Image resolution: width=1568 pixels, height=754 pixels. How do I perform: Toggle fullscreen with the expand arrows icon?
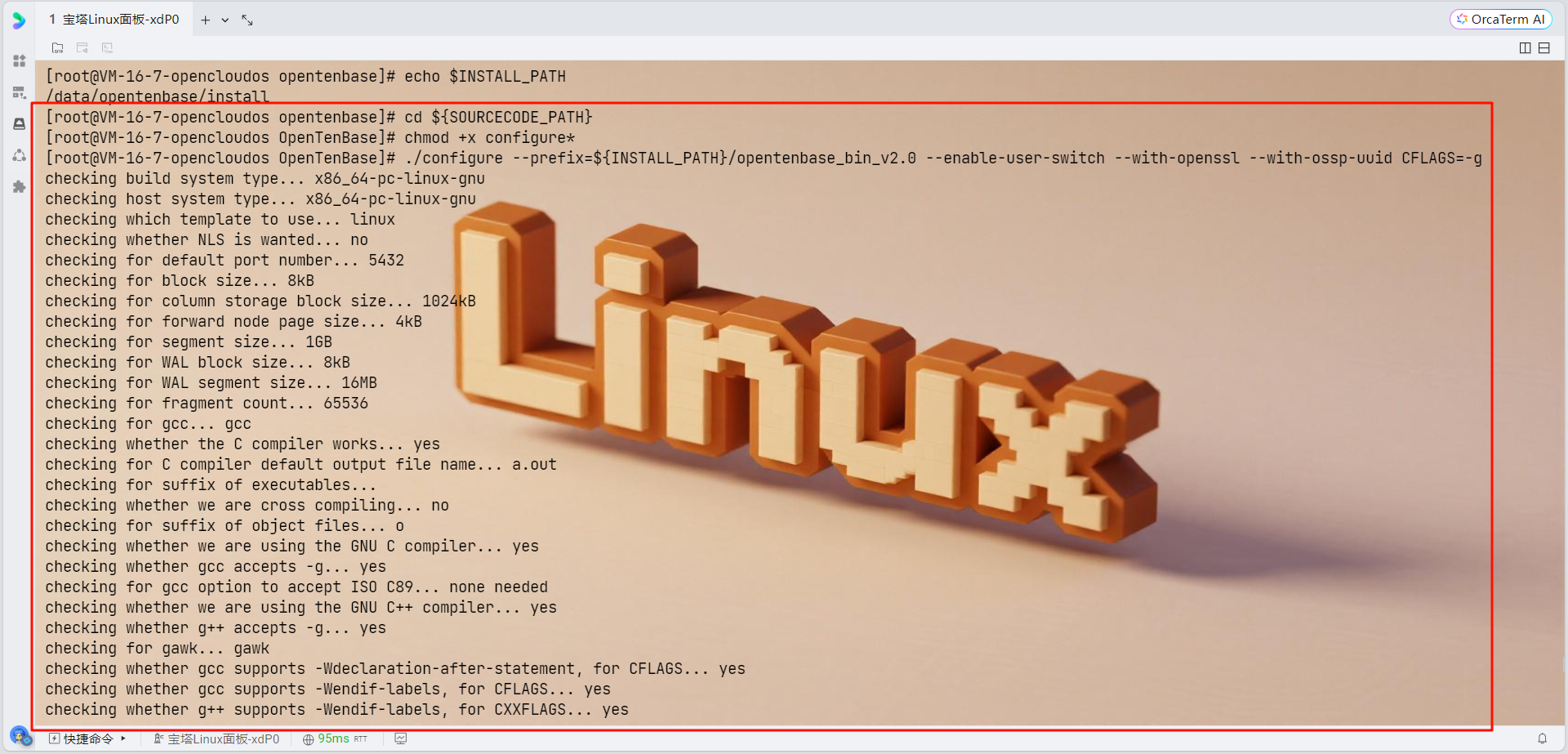pos(247,20)
